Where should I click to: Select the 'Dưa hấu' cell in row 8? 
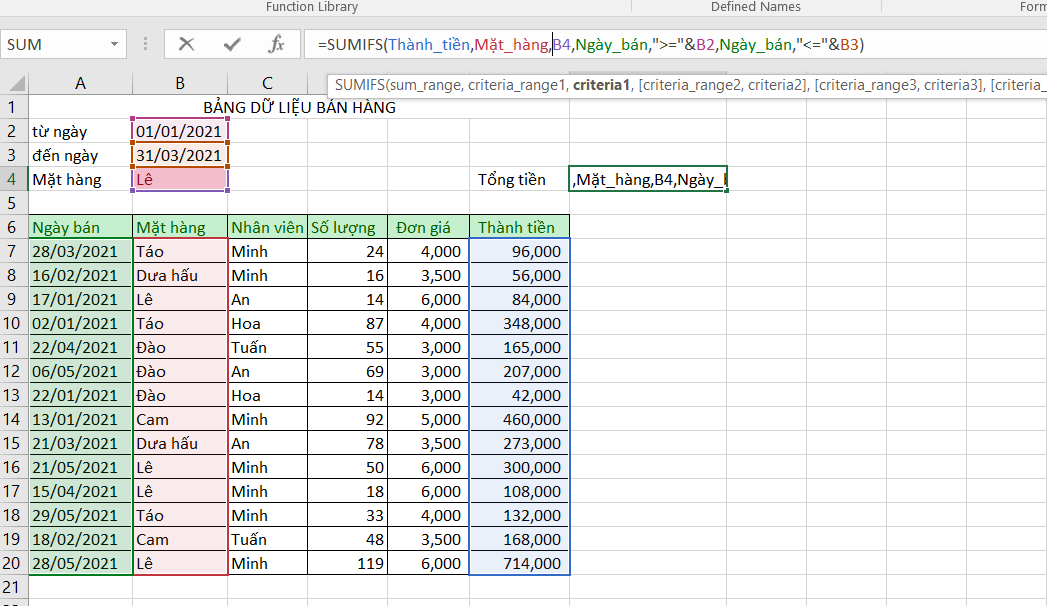180,276
